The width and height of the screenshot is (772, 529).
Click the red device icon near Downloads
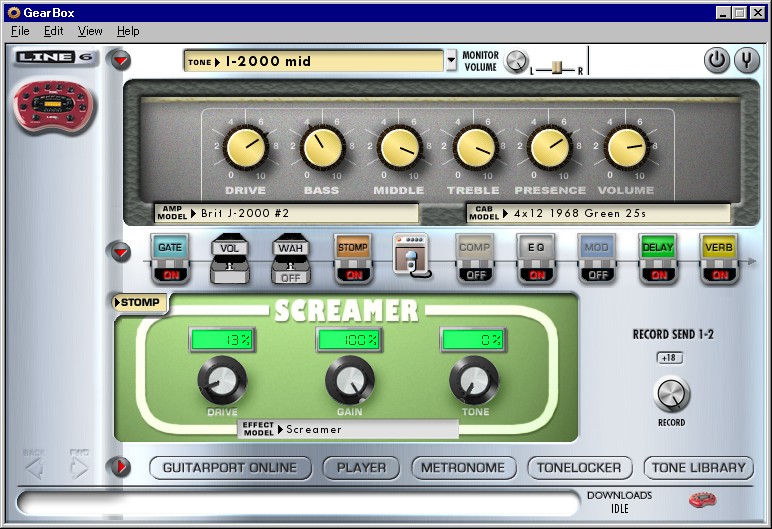click(702, 500)
